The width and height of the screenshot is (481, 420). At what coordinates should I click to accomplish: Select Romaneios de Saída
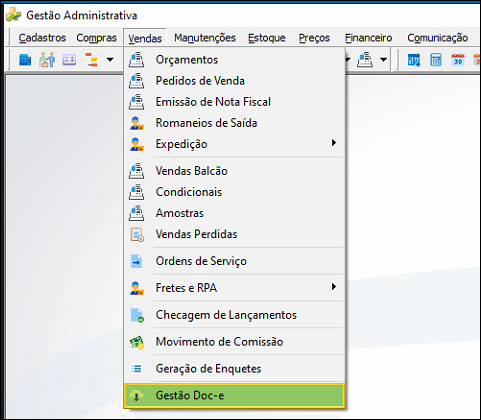(x=234, y=123)
